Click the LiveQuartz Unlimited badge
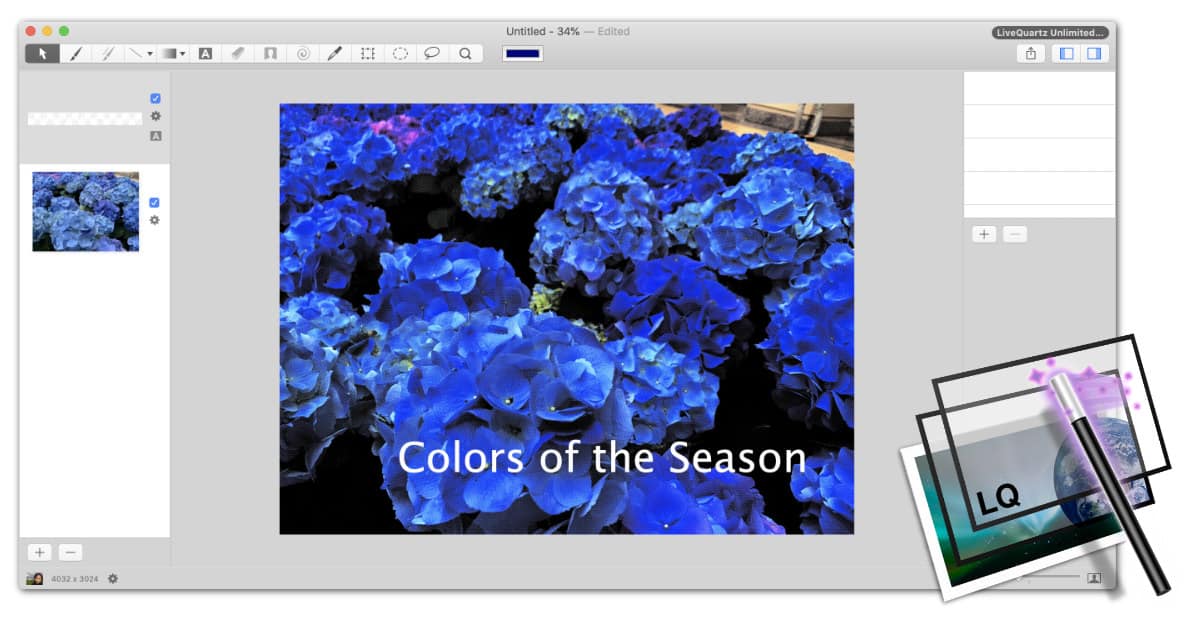Image resolution: width=1200 pixels, height=628 pixels. 1051,32
